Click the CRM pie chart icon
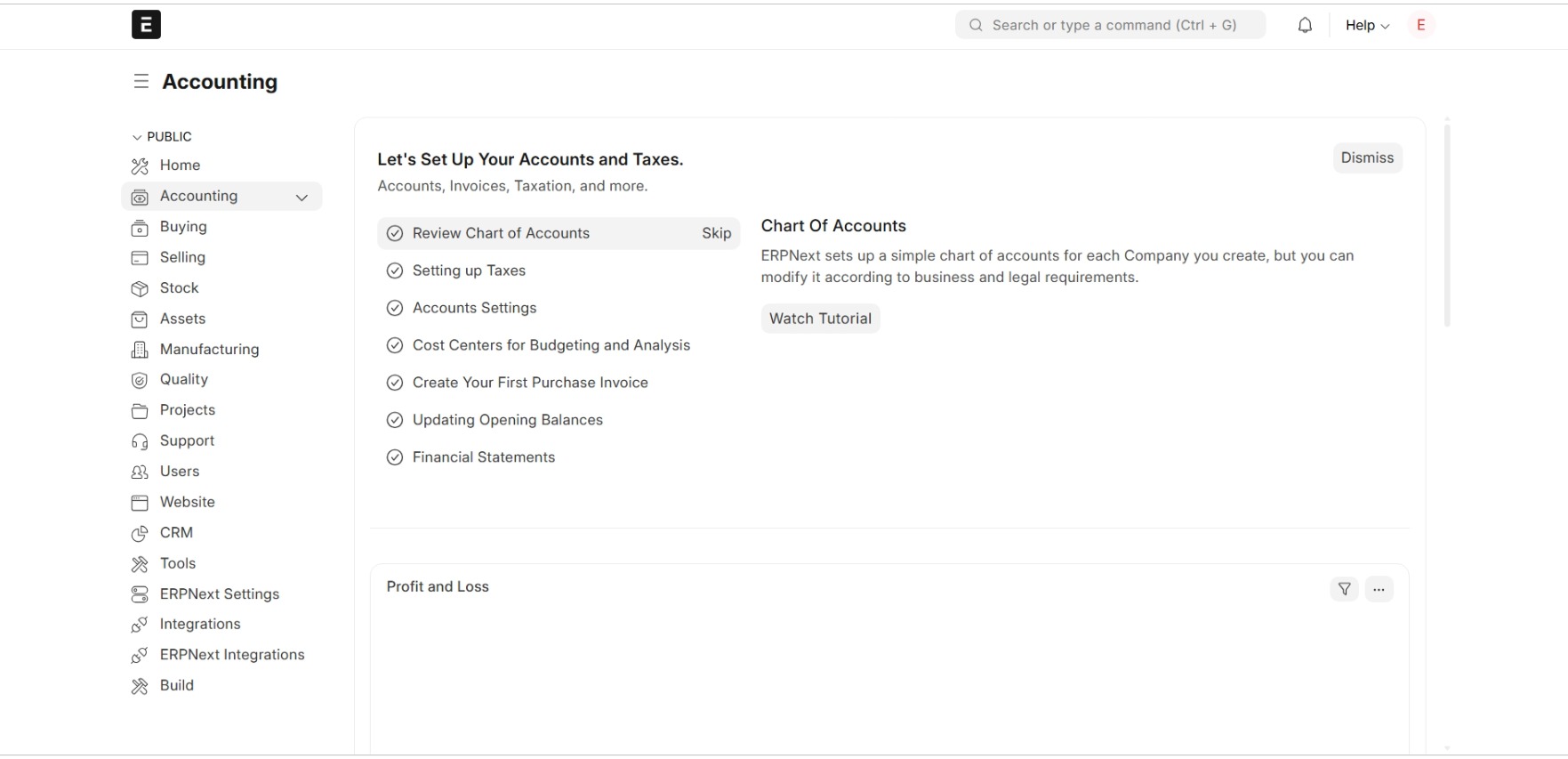The width and height of the screenshot is (1568, 759). tap(140, 533)
